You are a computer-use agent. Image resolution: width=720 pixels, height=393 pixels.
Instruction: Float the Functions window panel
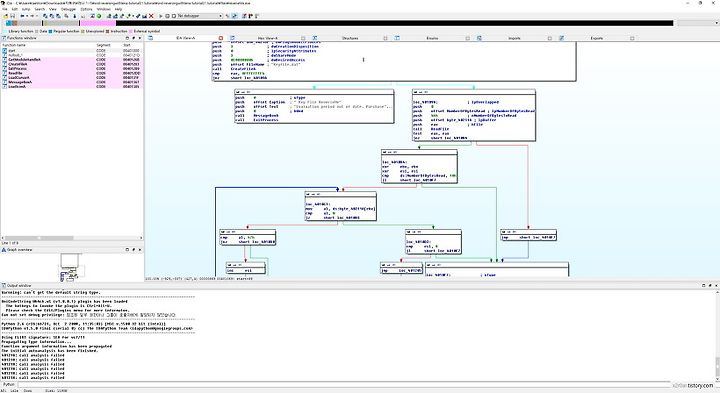click(x=127, y=38)
